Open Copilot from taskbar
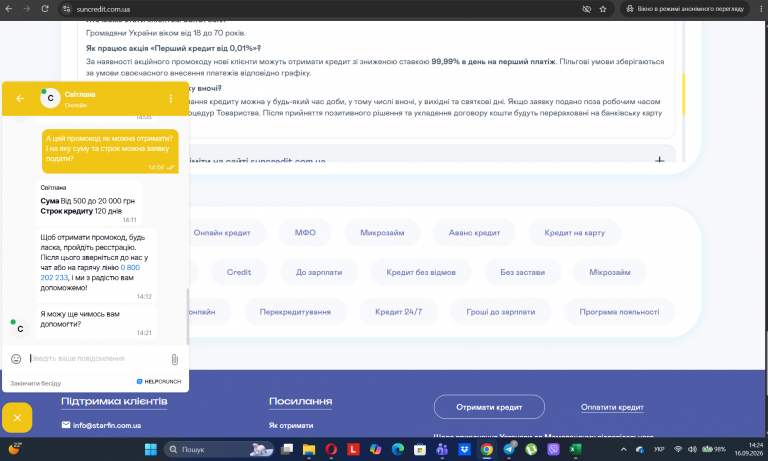Image resolution: width=768 pixels, height=461 pixels. [376, 449]
